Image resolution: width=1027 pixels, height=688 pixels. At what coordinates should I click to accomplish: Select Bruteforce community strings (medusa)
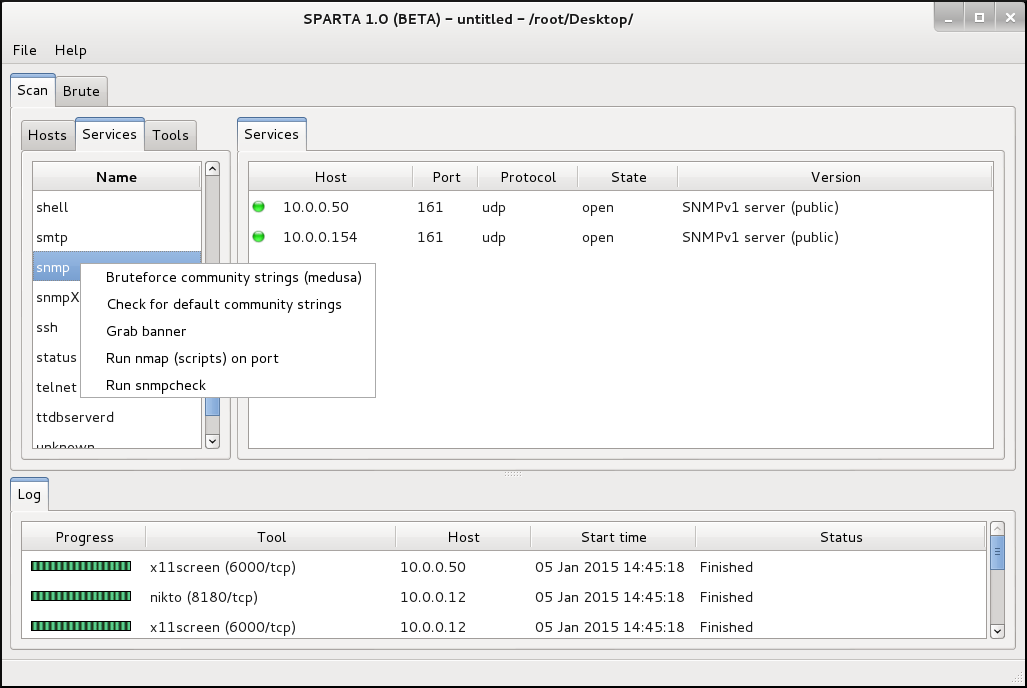point(233,277)
